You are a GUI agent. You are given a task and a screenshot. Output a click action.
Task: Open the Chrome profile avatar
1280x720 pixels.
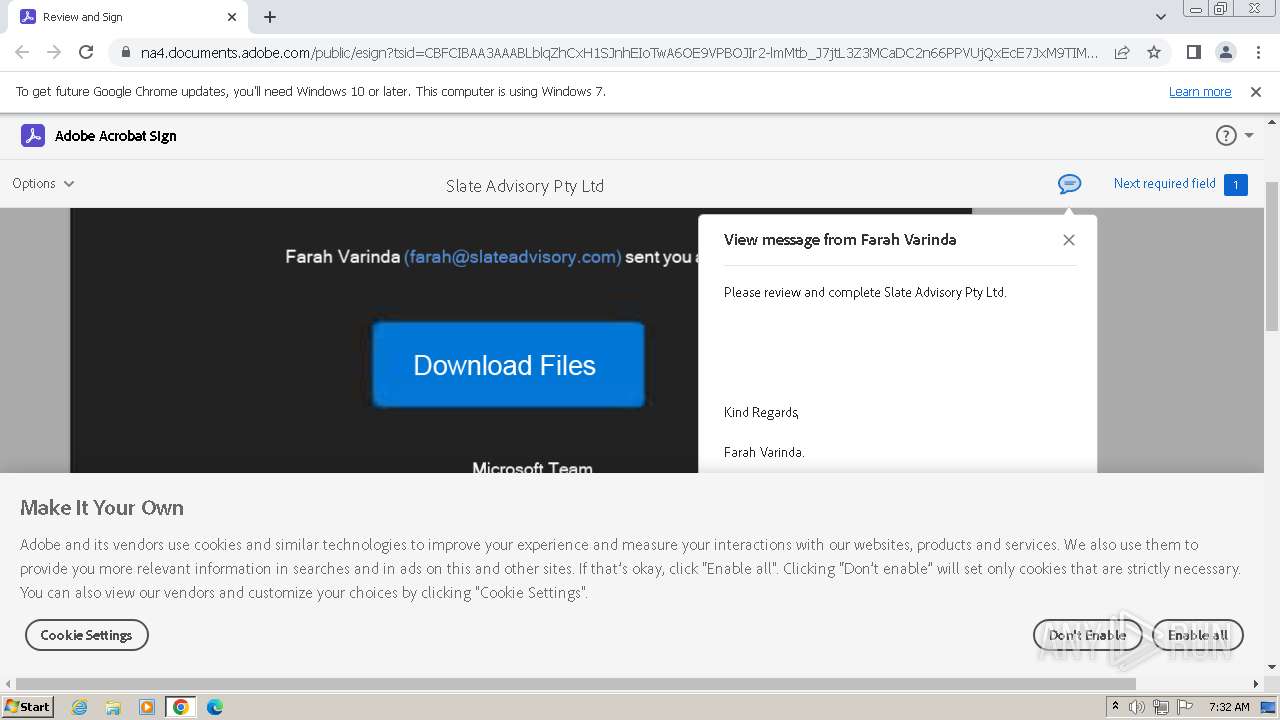click(x=1225, y=52)
